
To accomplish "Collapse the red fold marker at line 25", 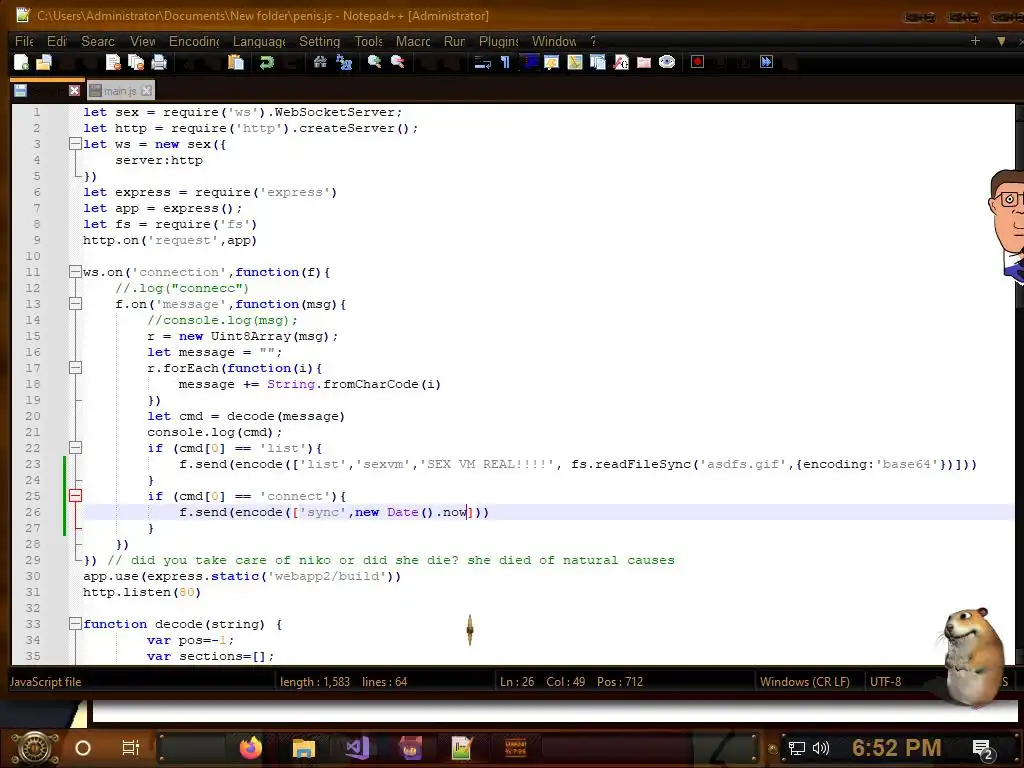I will pyautogui.click(x=75, y=496).
